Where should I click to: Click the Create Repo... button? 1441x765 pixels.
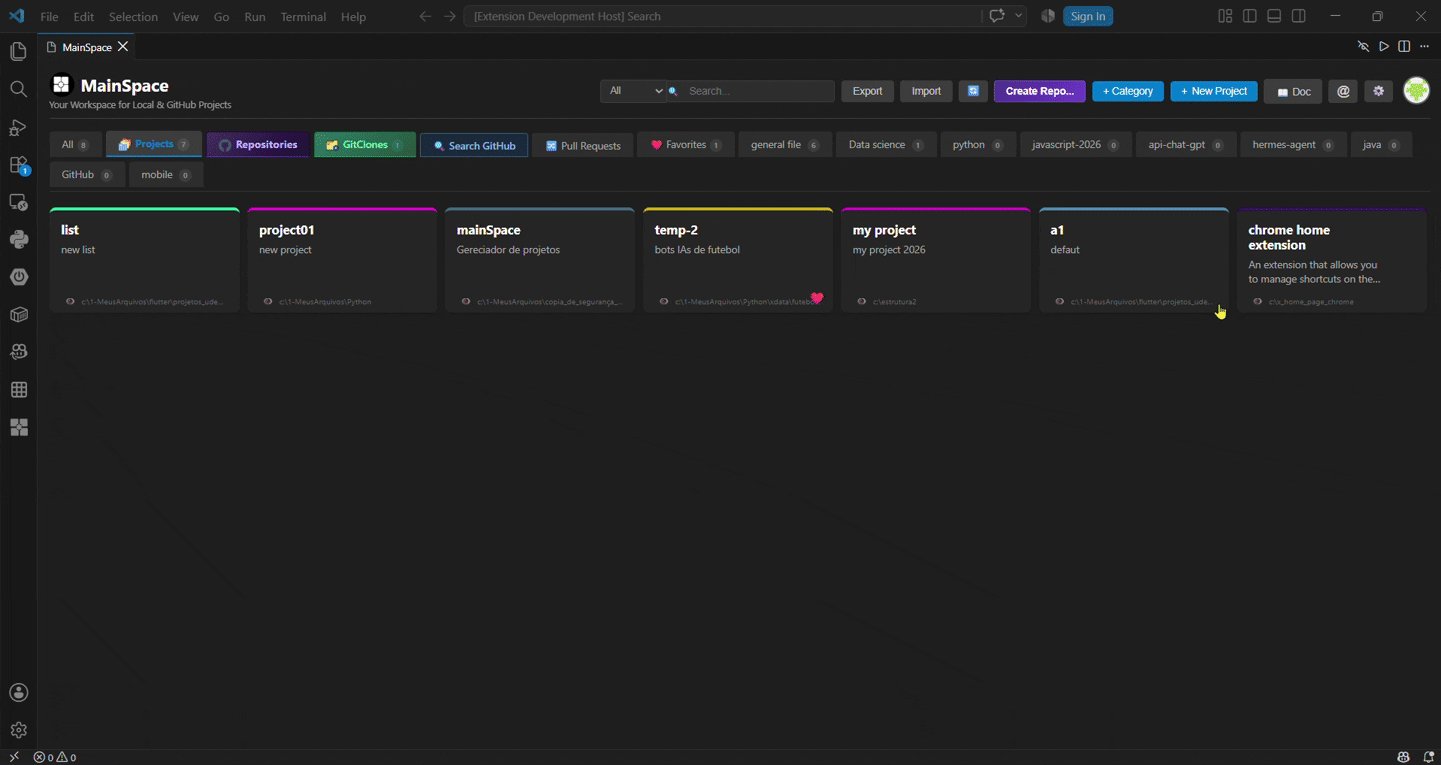[1040, 91]
